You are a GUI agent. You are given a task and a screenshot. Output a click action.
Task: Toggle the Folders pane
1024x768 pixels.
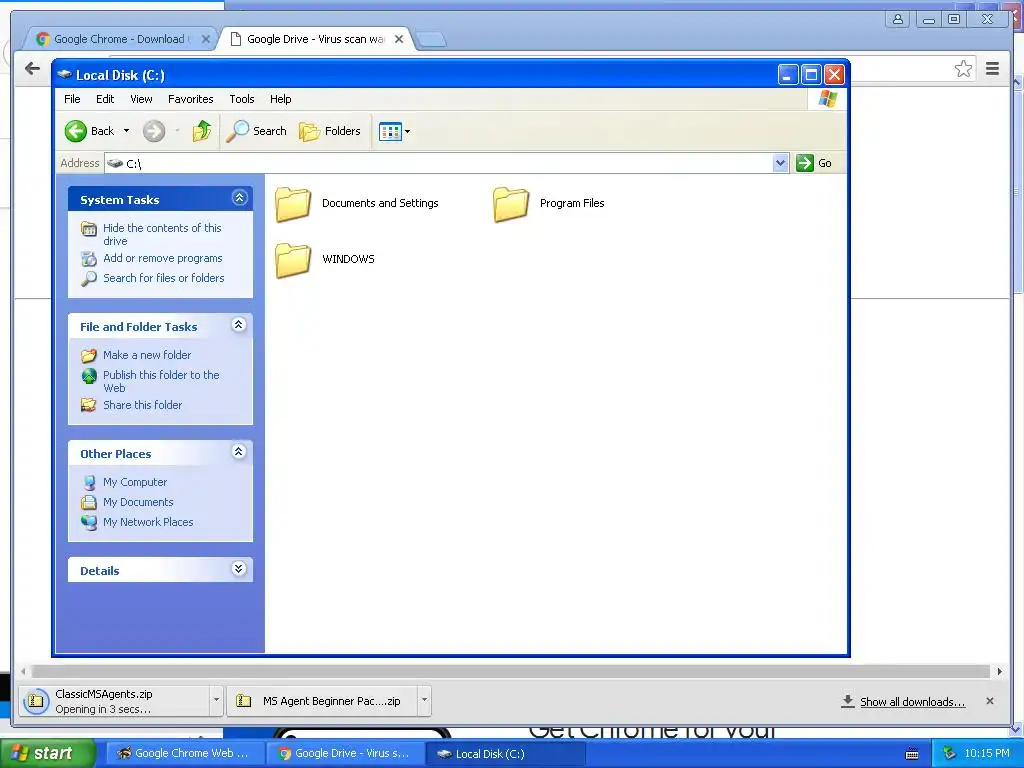point(330,131)
